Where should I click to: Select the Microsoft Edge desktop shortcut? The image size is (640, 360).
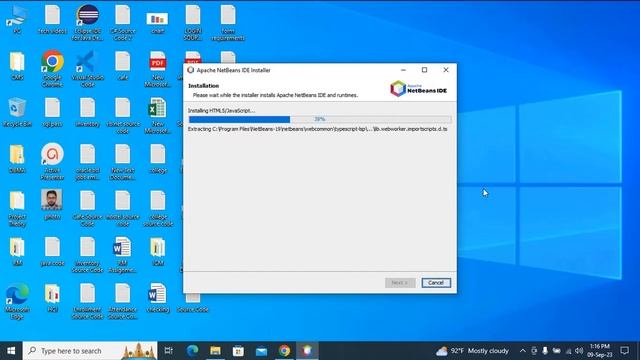click(x=17, y=301)
